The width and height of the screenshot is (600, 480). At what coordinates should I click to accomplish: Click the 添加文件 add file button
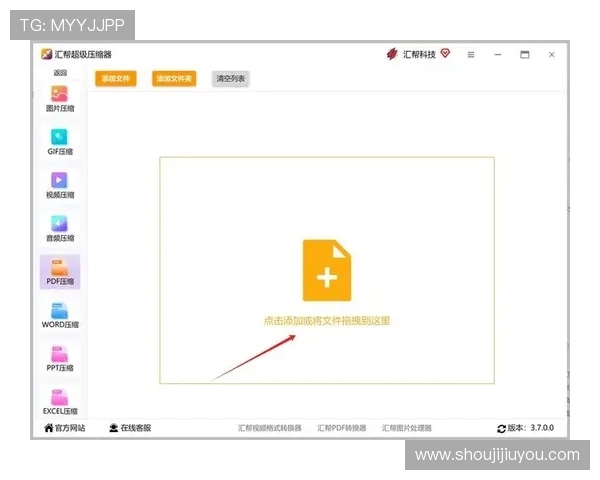[x=116, y=78]
